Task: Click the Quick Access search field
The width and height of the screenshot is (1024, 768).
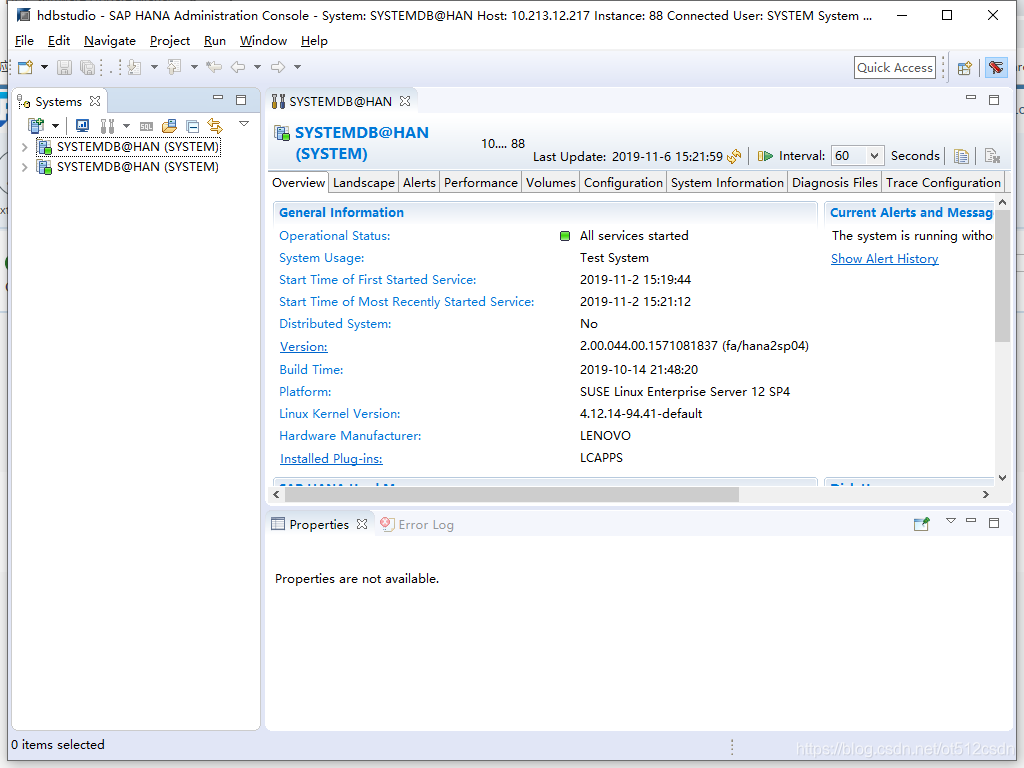Action: 894,68
